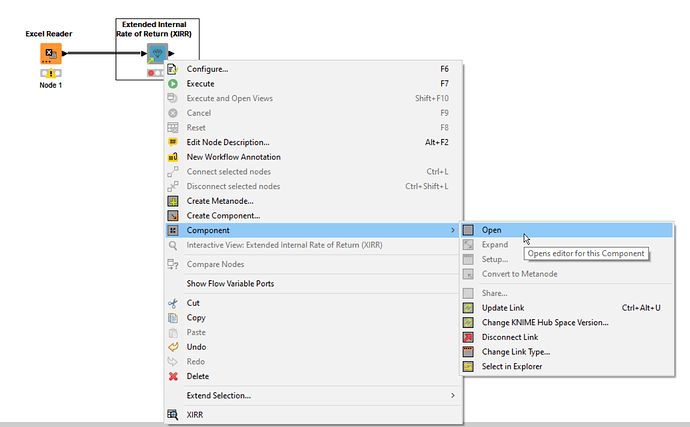Click the Cut scissors icon
Viewport: 690px width, 427px height.
173,303
